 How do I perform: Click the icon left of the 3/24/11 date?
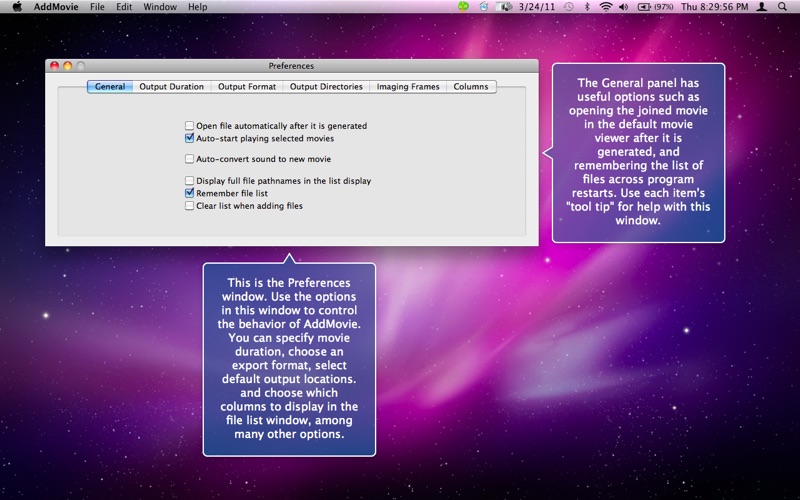coord(504,7)
